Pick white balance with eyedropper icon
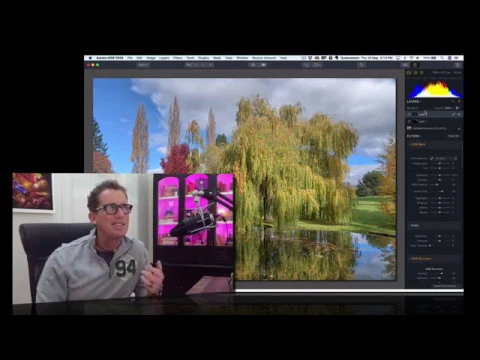The image size is (480, 360). pyautogui.click(x=432, y=158)
